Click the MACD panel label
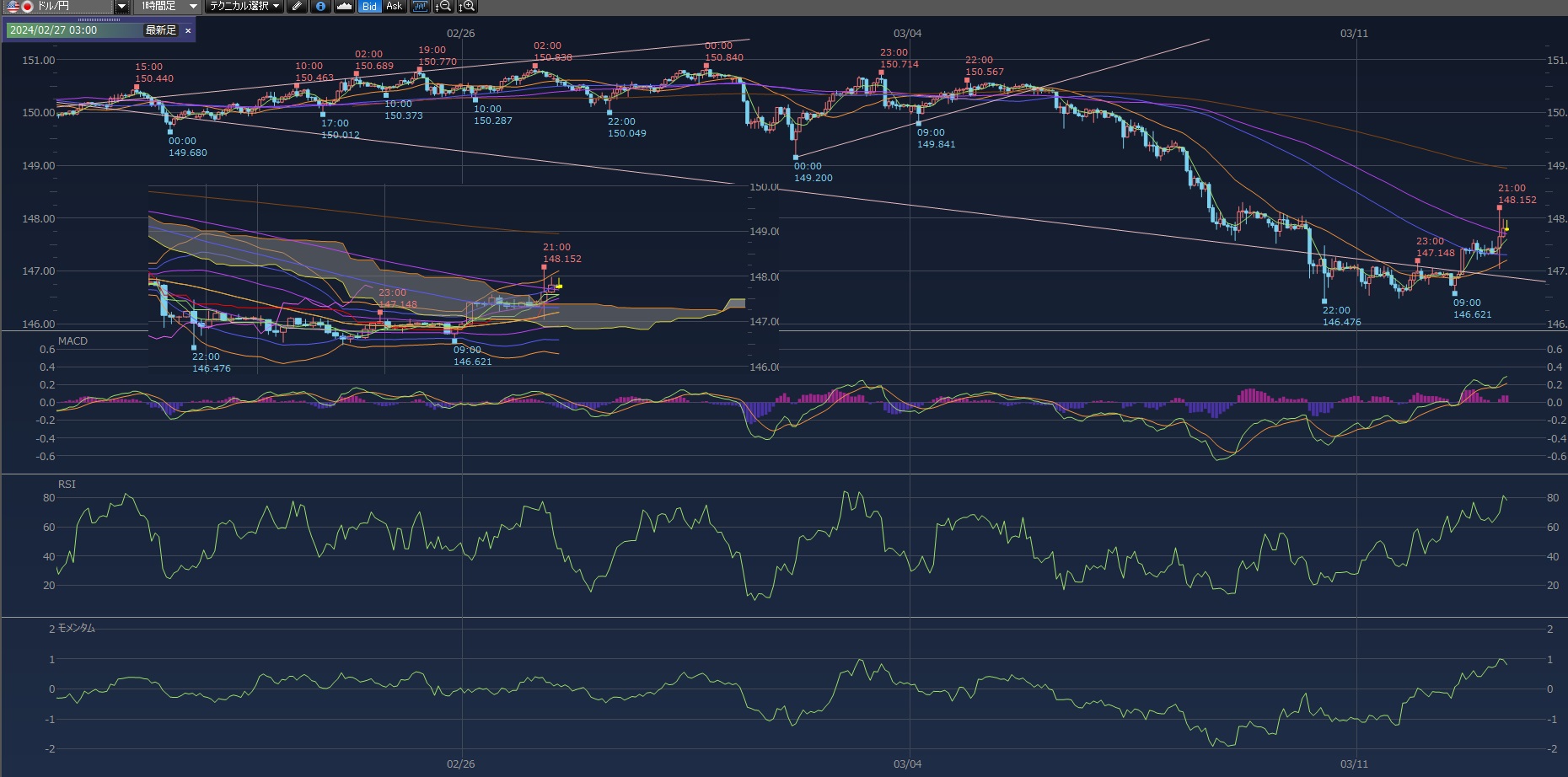Image resolution: width=1568 pixels, height=777 pixels. [72, 341]
